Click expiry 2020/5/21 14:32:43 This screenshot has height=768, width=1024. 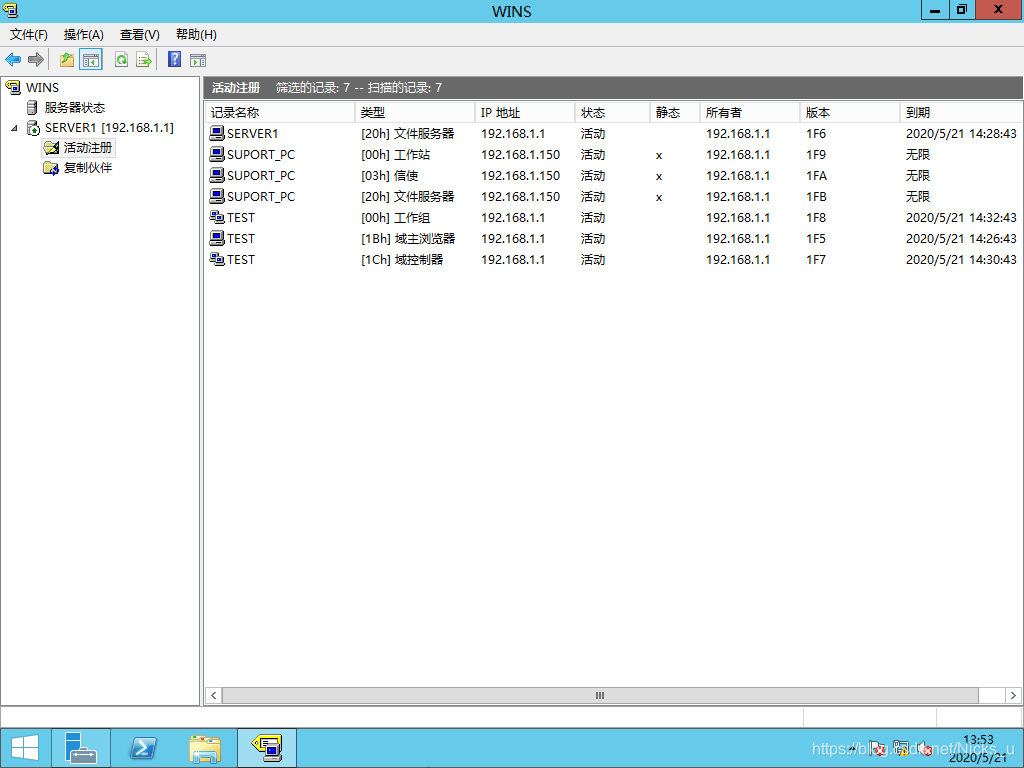(x=961, y=217)
